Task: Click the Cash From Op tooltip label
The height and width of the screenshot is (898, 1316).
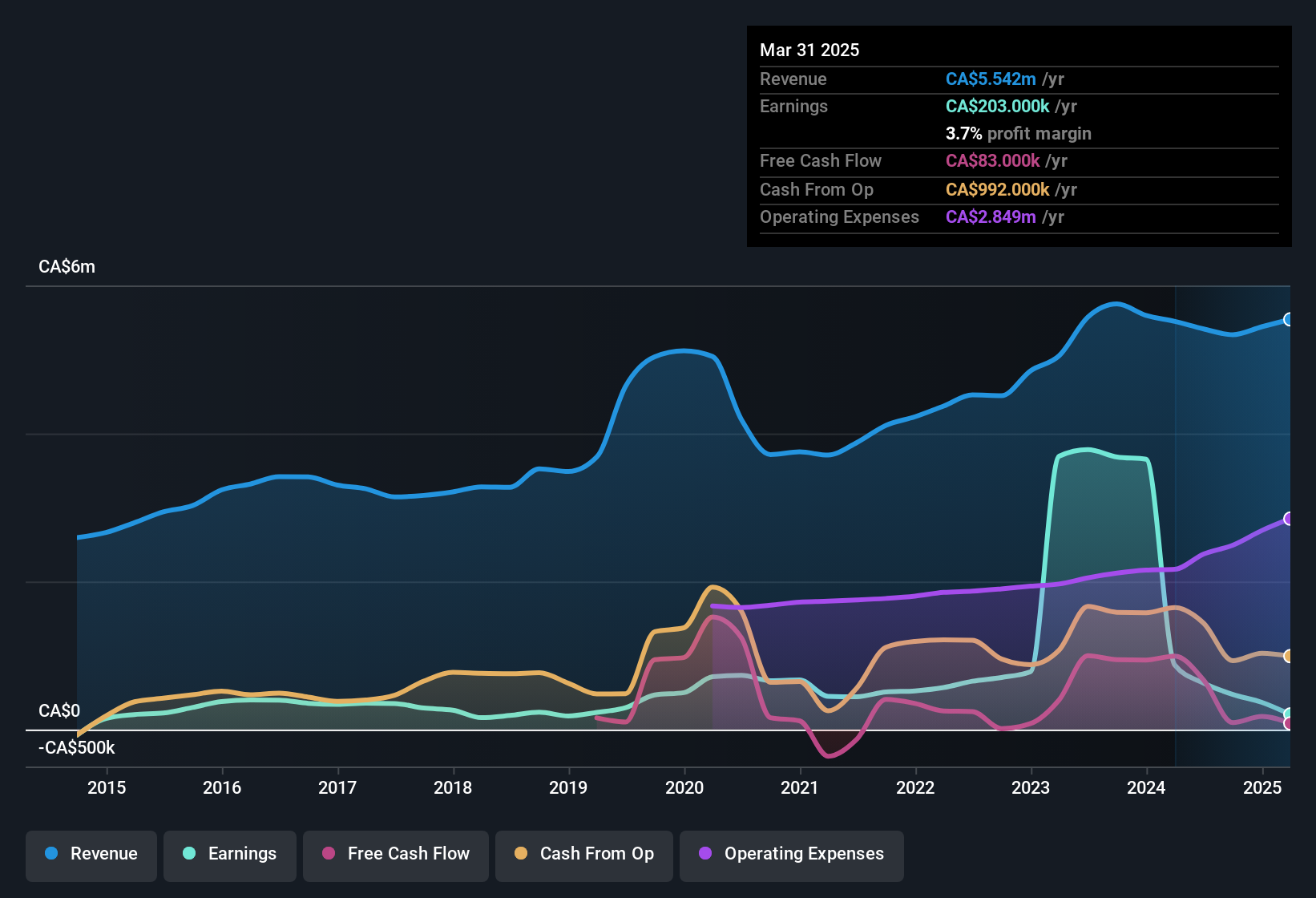Action: tap(817, 190)
